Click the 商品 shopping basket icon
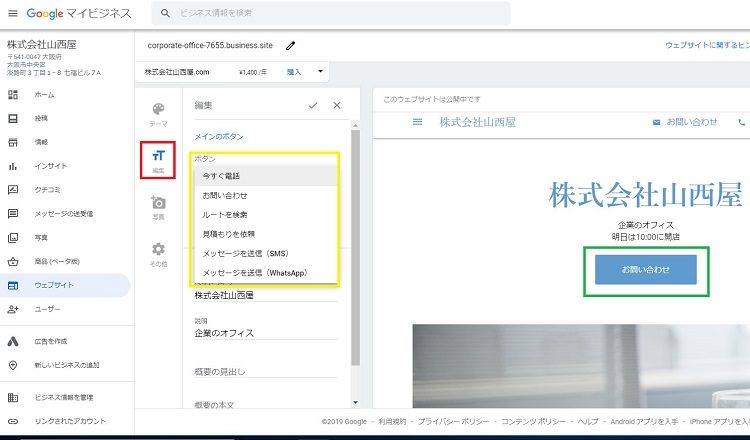Screen dimensions: 750x440 [x=13, y=262]
